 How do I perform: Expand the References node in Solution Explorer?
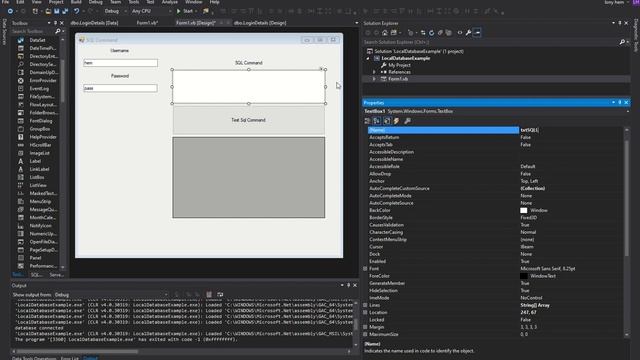click(x=374, y=72)
